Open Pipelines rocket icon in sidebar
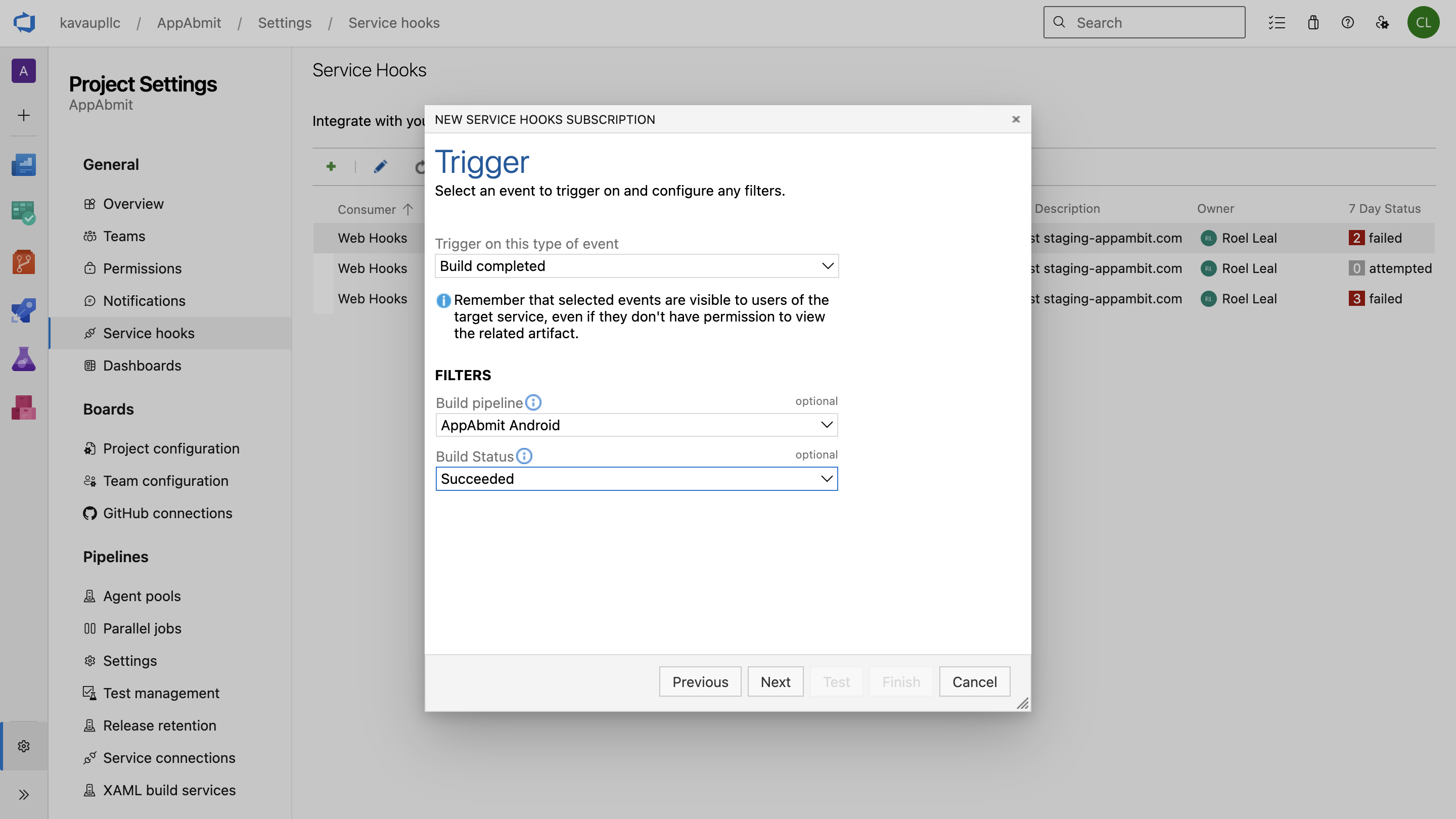 pos(24,310)
